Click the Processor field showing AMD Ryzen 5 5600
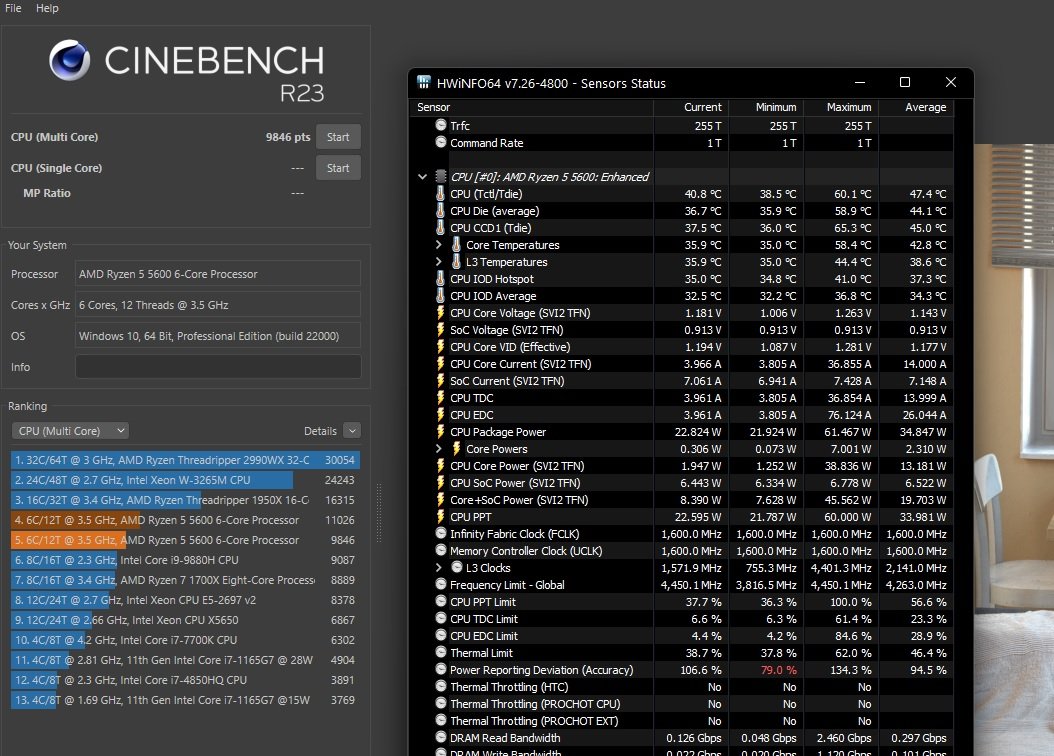 (218, 274)
